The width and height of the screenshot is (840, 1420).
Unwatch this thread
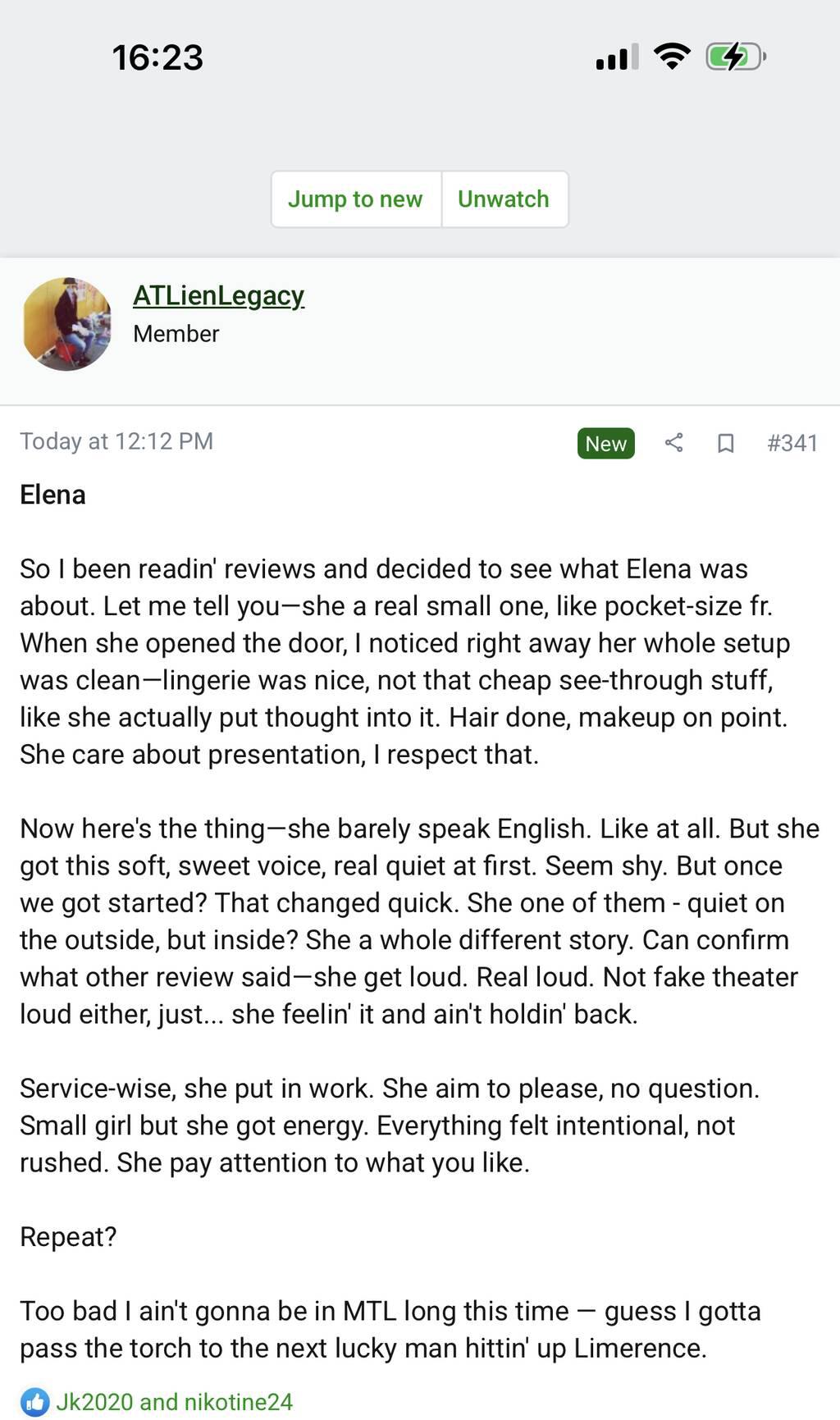504,199
